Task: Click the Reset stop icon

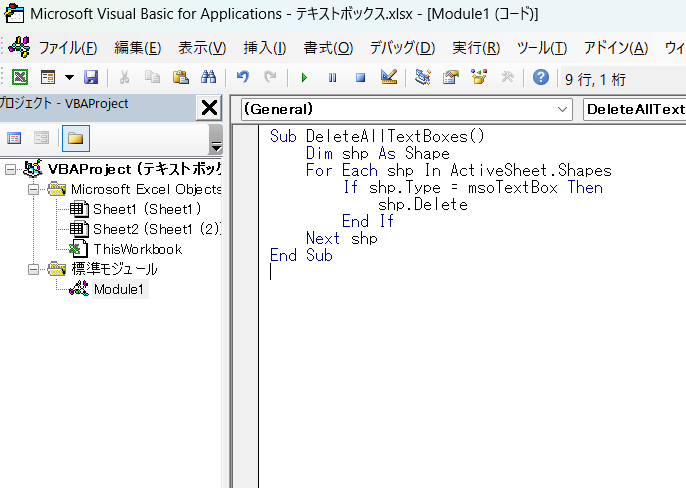Action: pos(360,77)
